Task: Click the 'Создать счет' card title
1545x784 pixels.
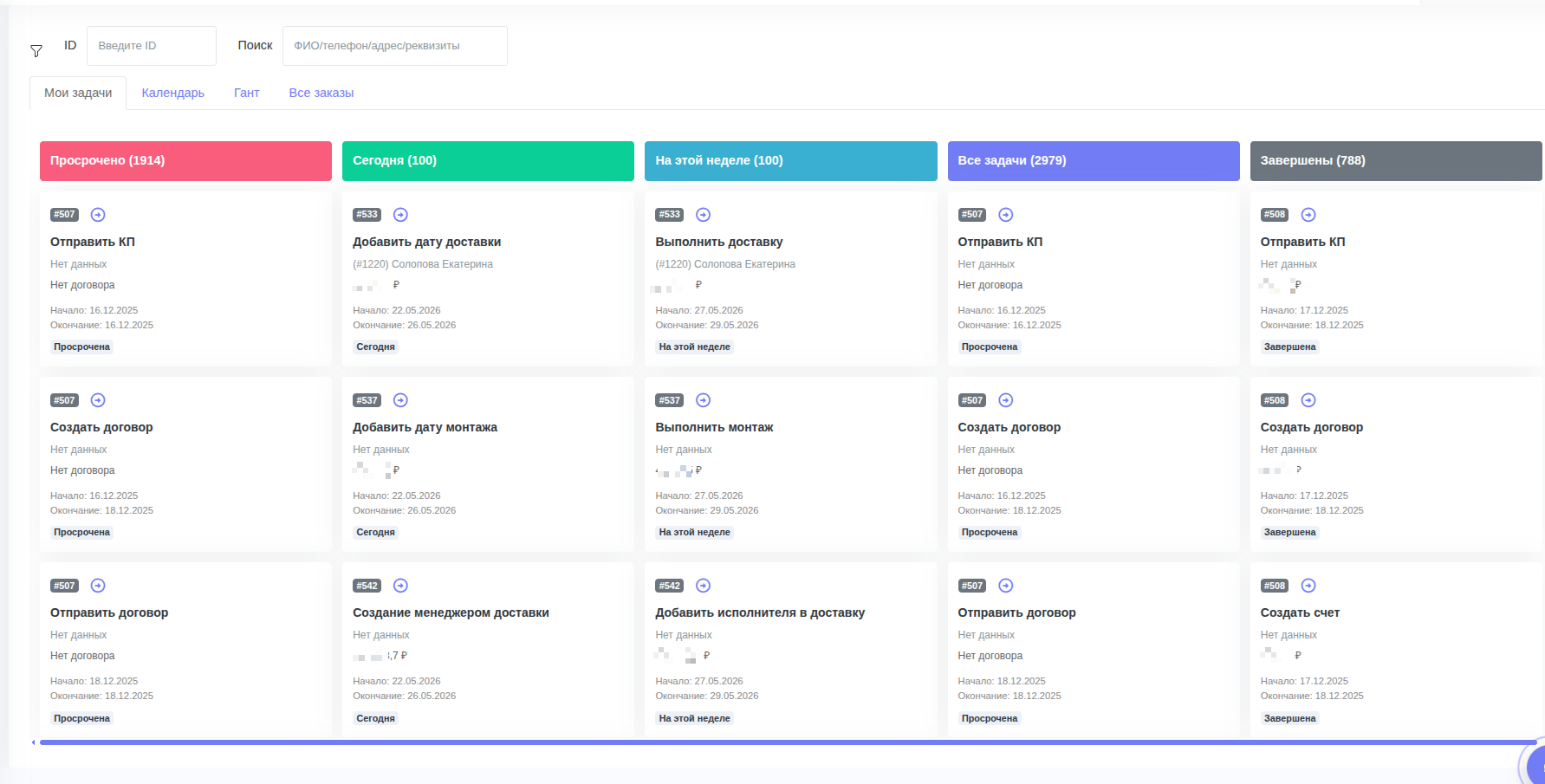Action: click(1301, 612)
